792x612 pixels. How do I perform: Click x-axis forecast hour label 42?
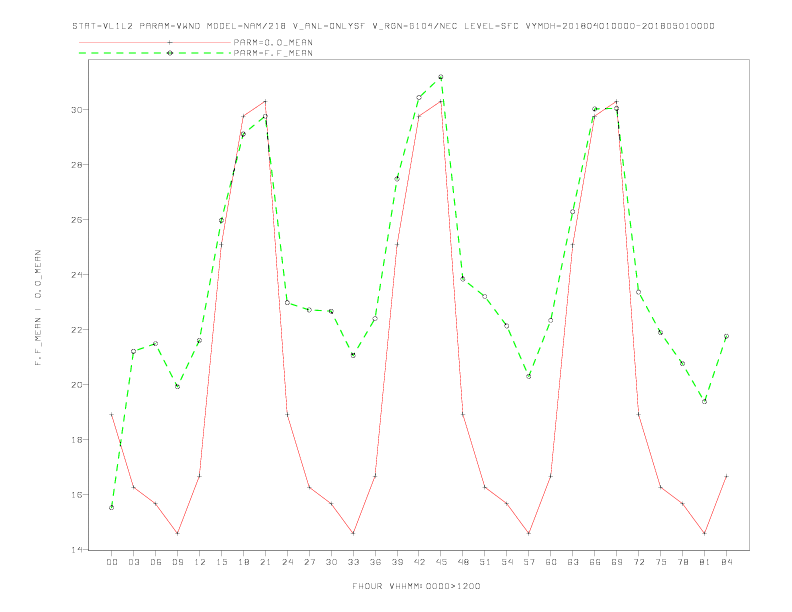(x=419, y=562)
